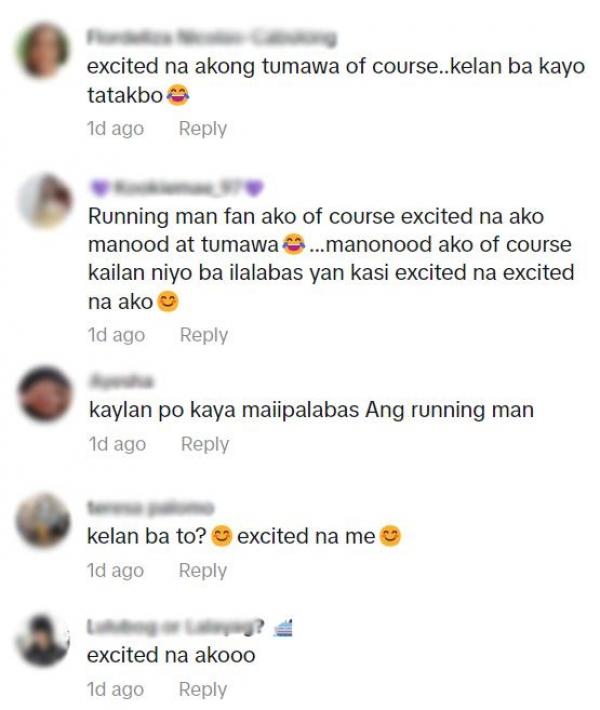Viewport: 600px width, 710px height.
Task: Click the purple-heart username above 'Running man fan'
Action: pos(177,187)
